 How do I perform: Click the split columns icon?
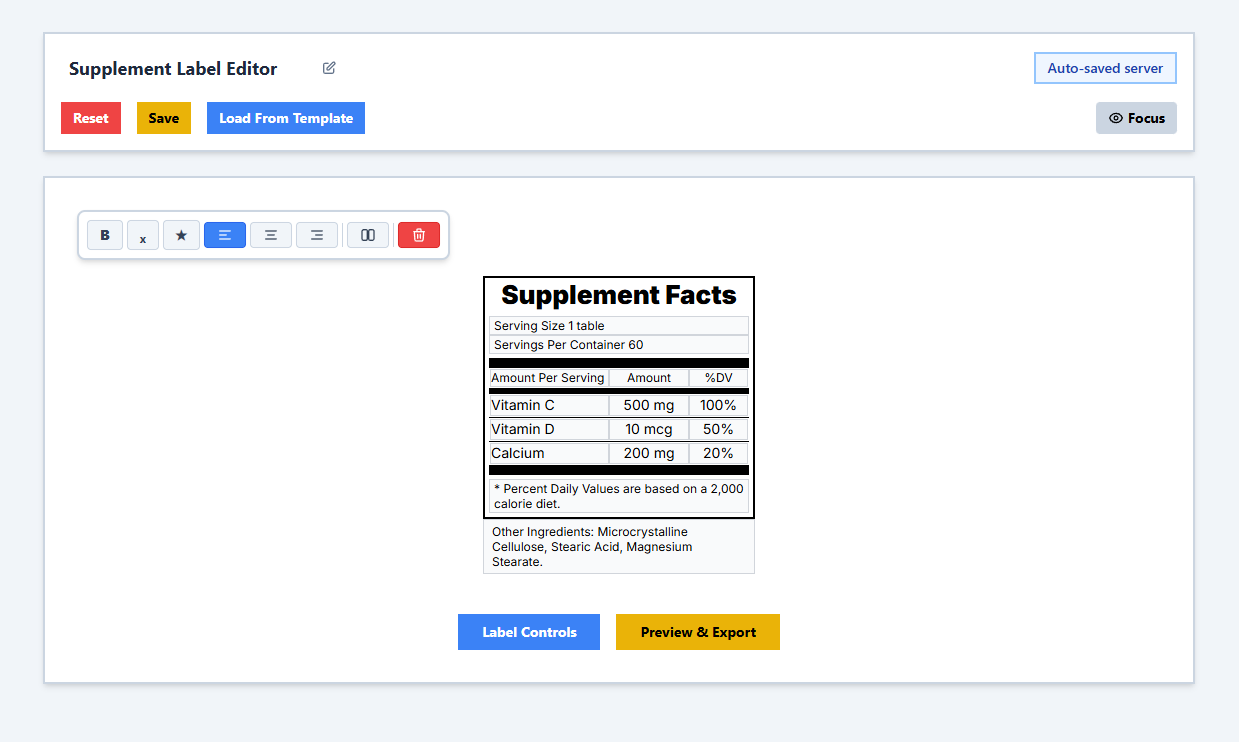click(x=368, y=235)
